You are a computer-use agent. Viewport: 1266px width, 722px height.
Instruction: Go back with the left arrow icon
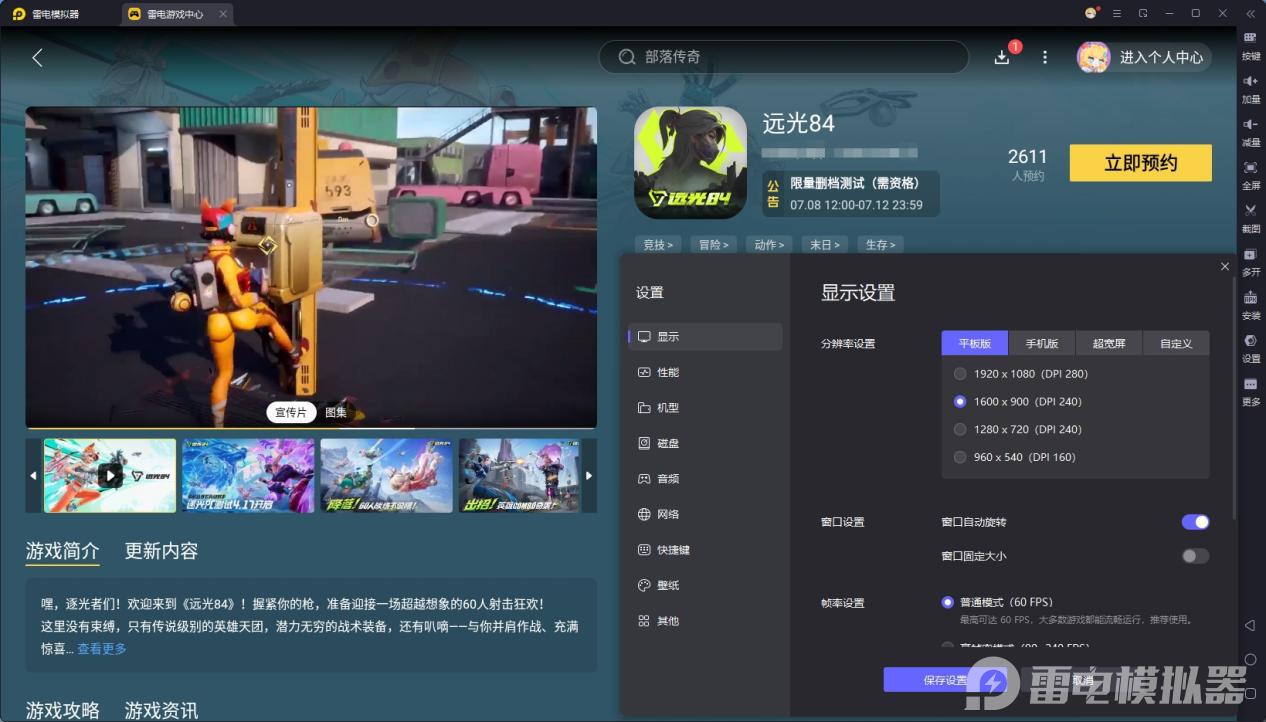[37, 57]
